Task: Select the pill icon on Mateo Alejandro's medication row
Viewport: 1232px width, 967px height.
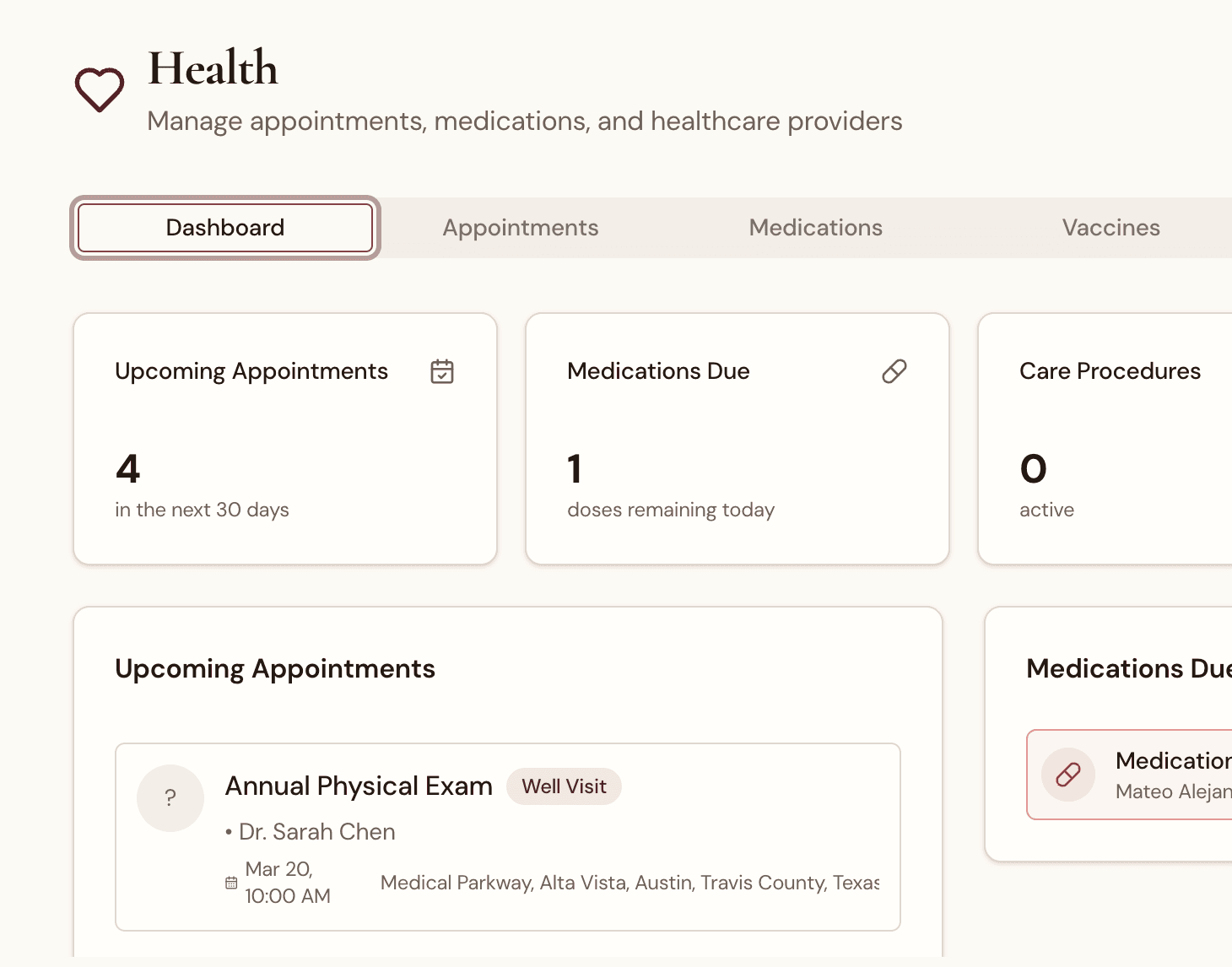Action: [x=1067, y=774]
